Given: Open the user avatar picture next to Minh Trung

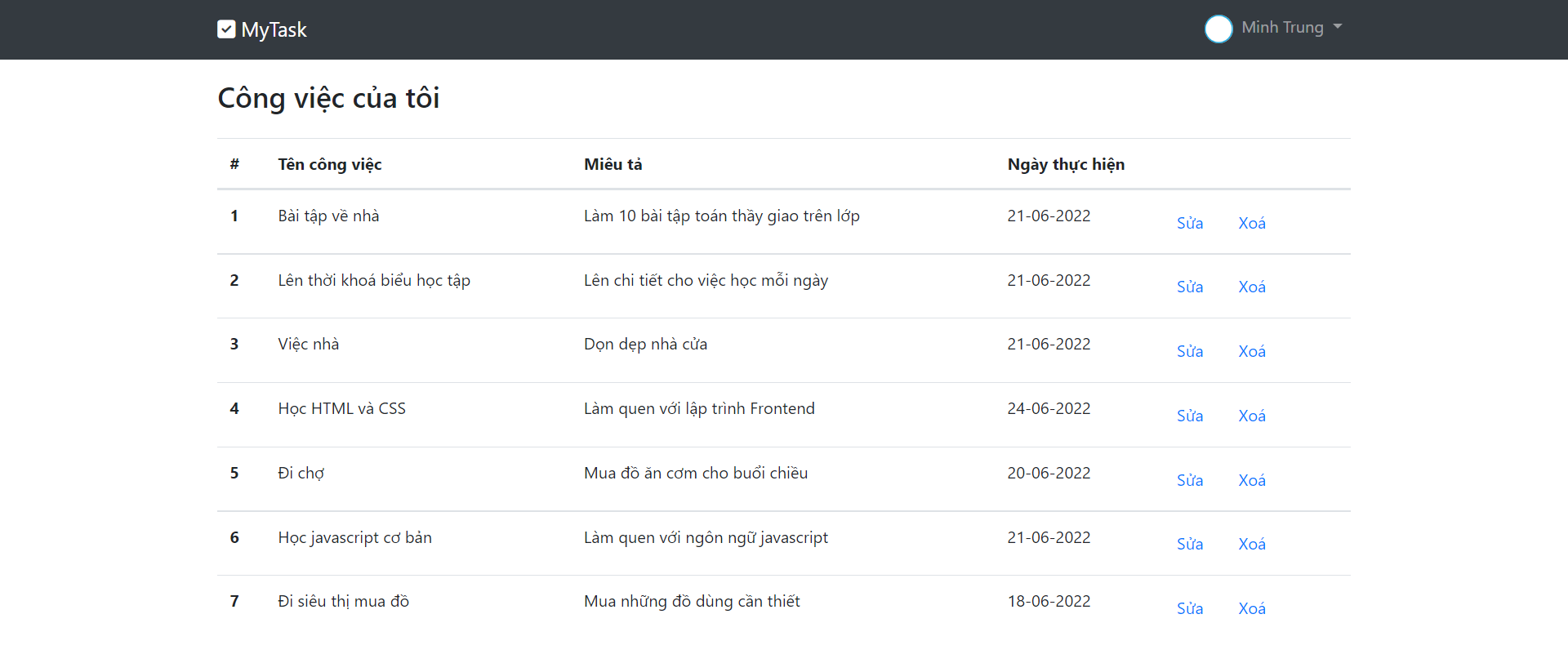Looking at the screenshot, I should pos(1218,29).
